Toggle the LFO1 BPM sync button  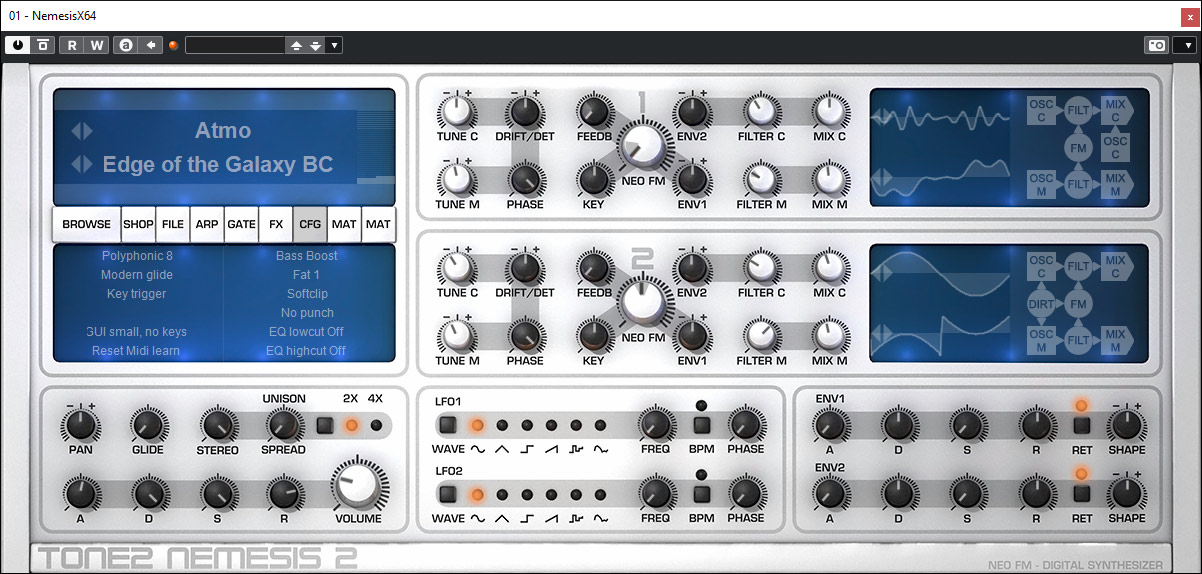[701, 425]
